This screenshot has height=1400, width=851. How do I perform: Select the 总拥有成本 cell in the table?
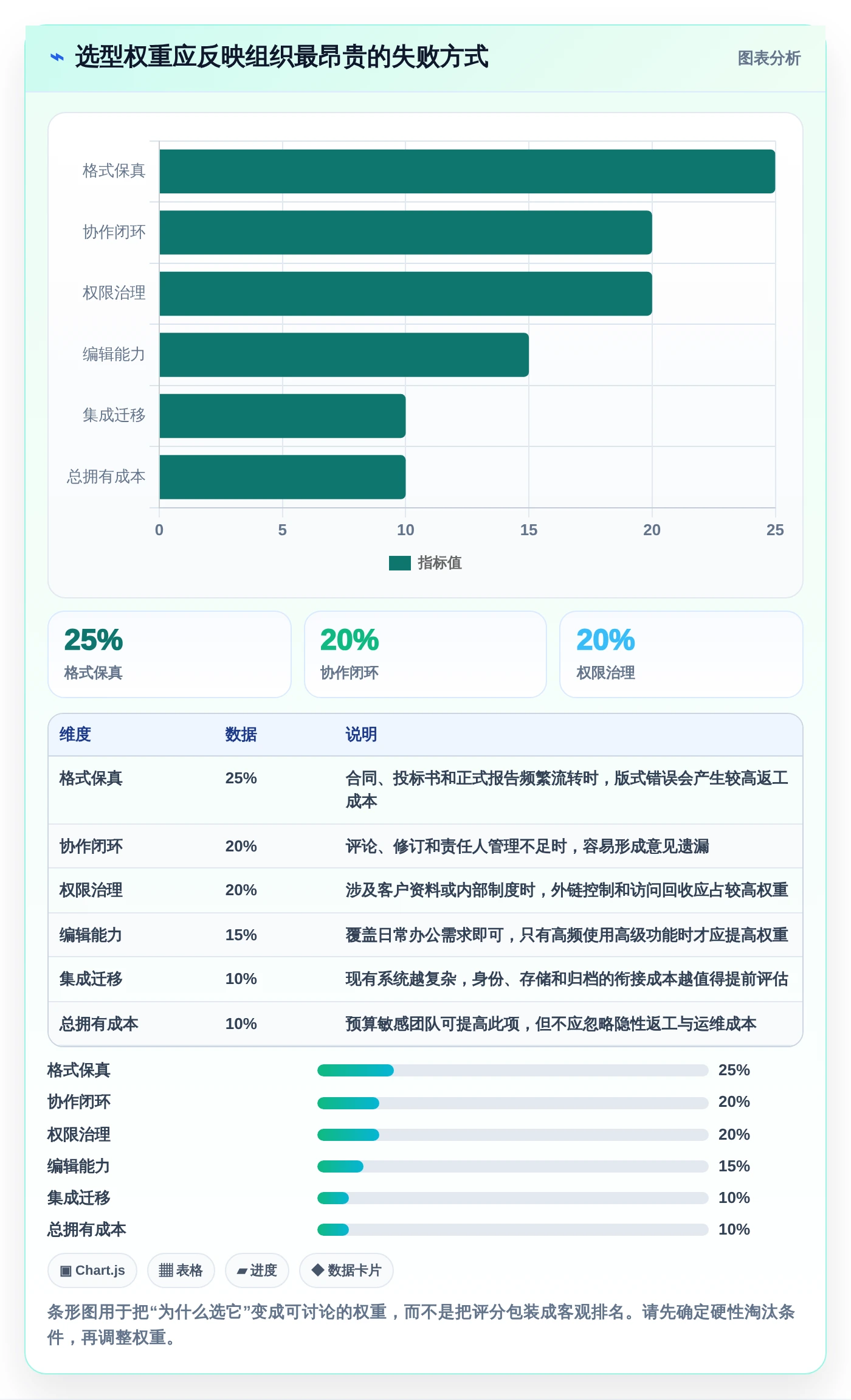pos(98,1024)
